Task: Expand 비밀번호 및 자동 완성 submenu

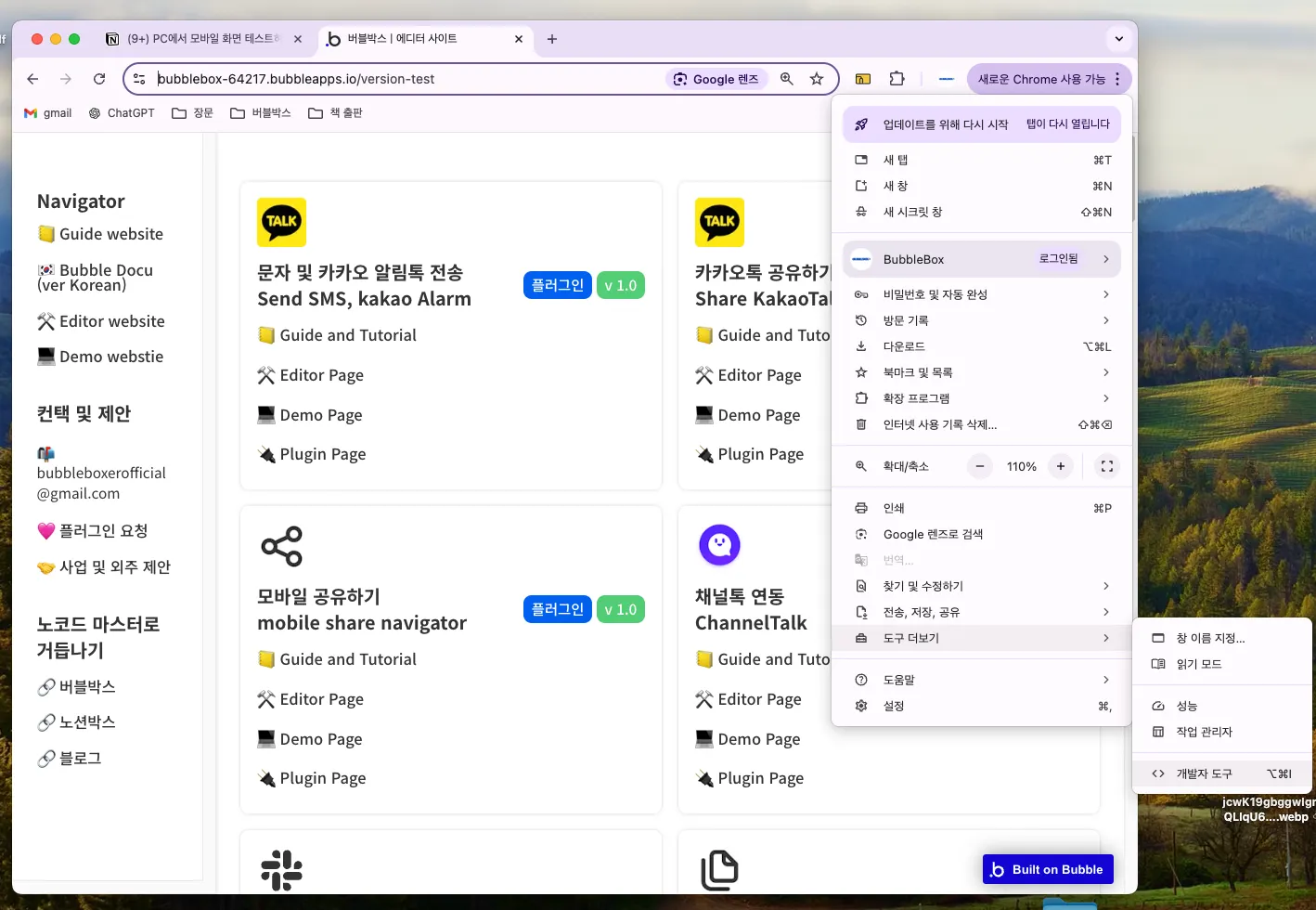Action: (982, 294)
